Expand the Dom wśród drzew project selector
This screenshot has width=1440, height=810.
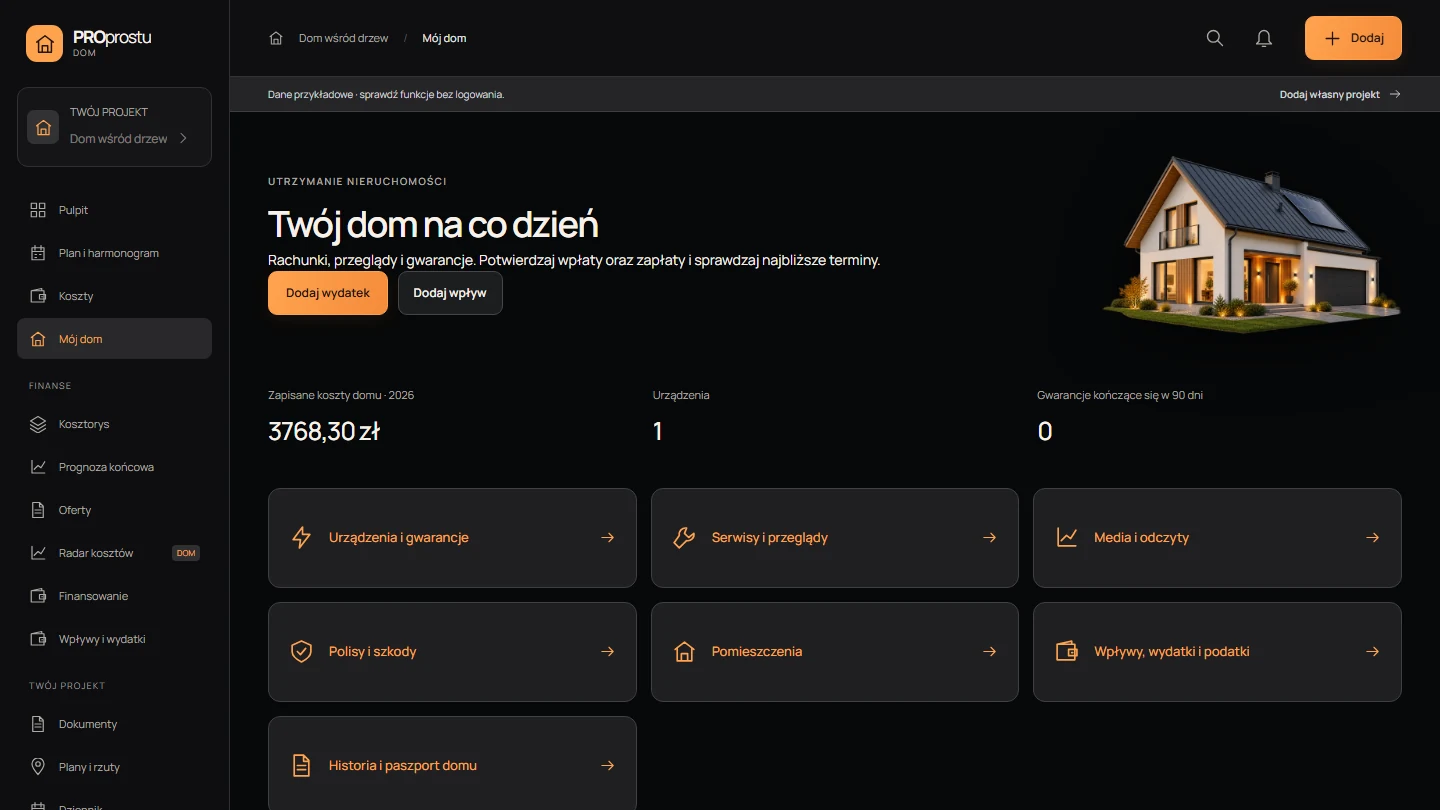point(114,127)
